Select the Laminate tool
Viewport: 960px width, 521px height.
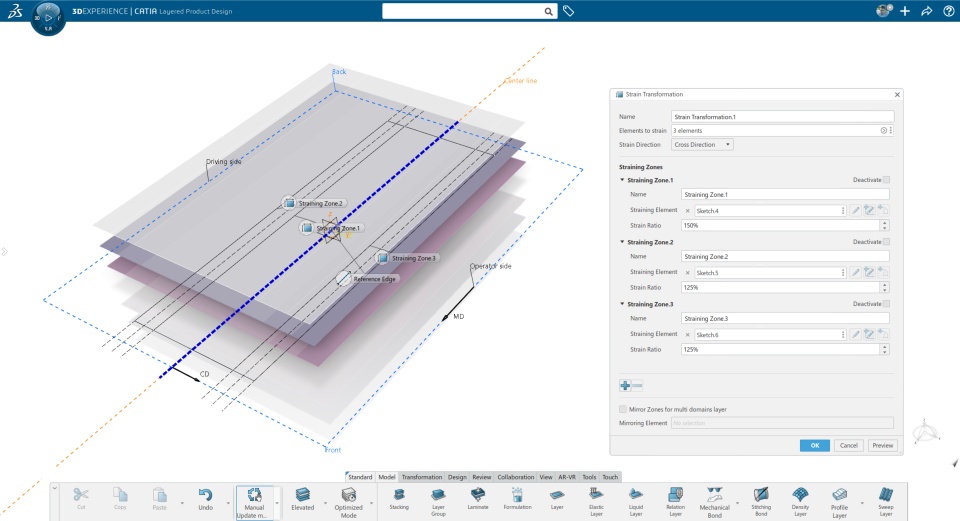pos(478,498)
